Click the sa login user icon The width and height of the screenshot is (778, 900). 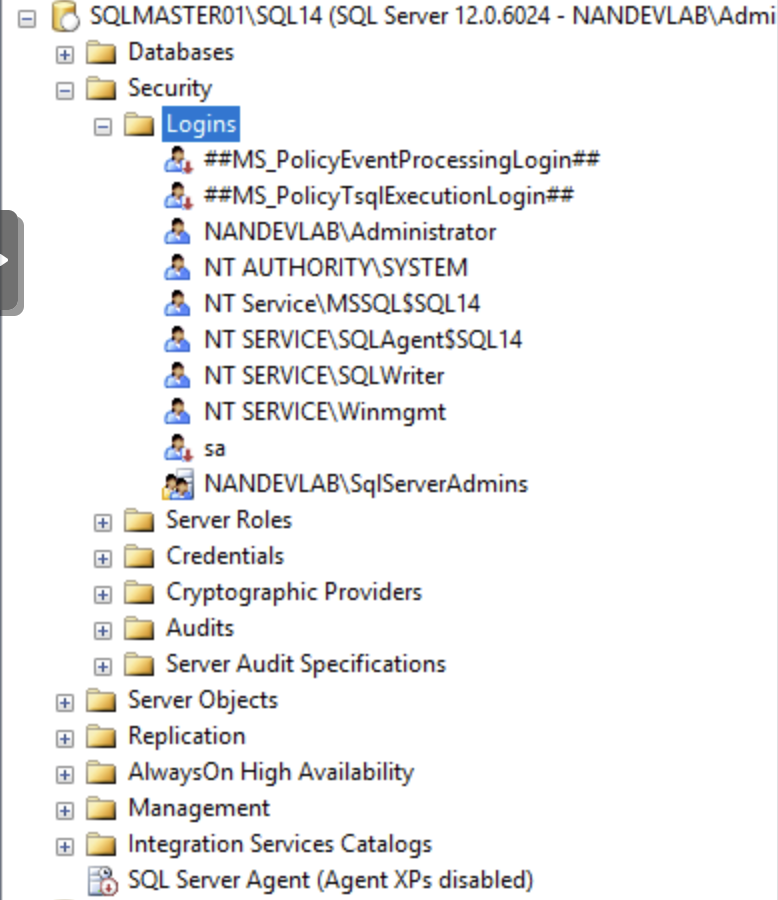click(x=177, y=448)
